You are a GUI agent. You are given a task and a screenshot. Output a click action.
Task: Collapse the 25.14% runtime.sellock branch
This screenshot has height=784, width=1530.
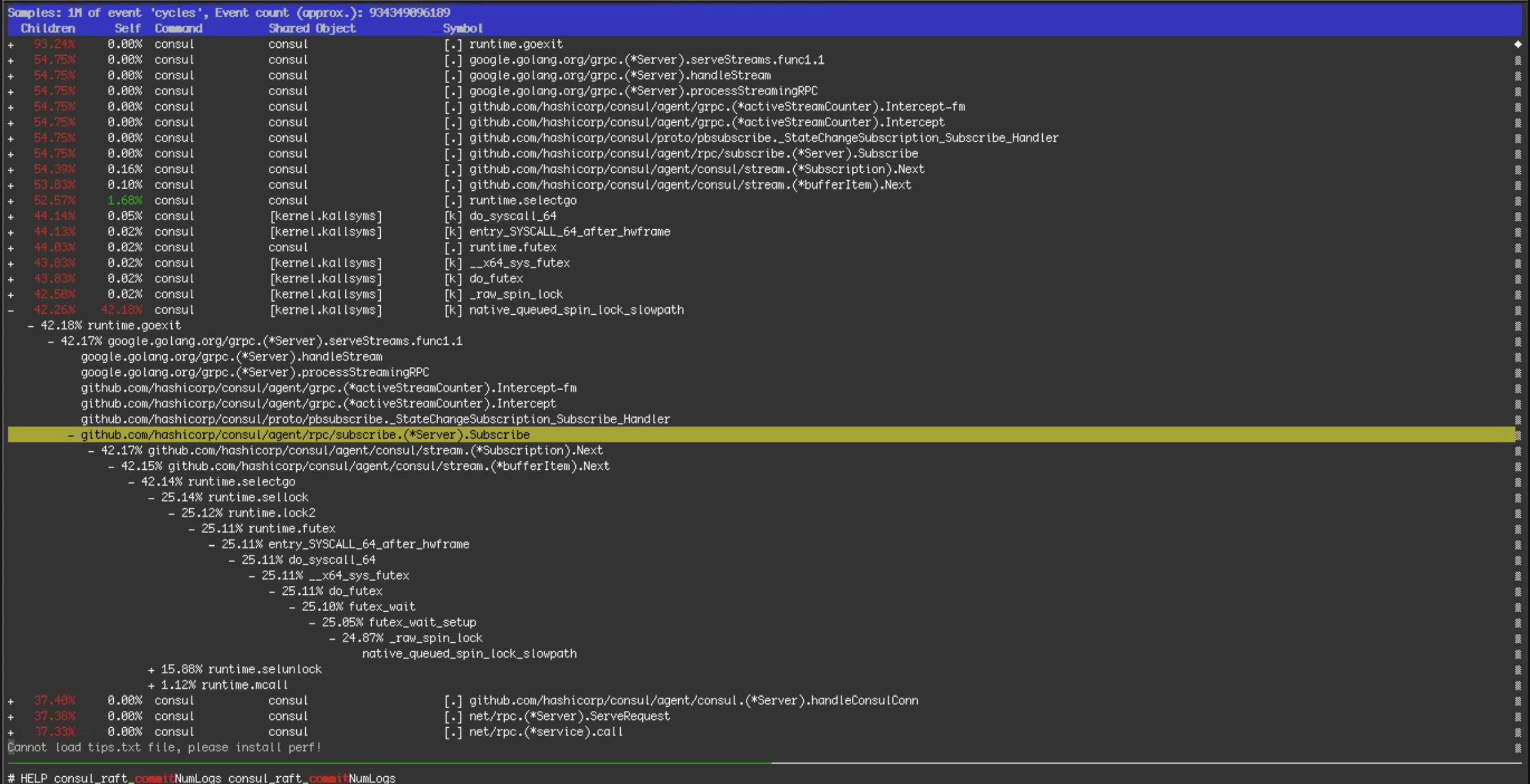click(151, 497)
